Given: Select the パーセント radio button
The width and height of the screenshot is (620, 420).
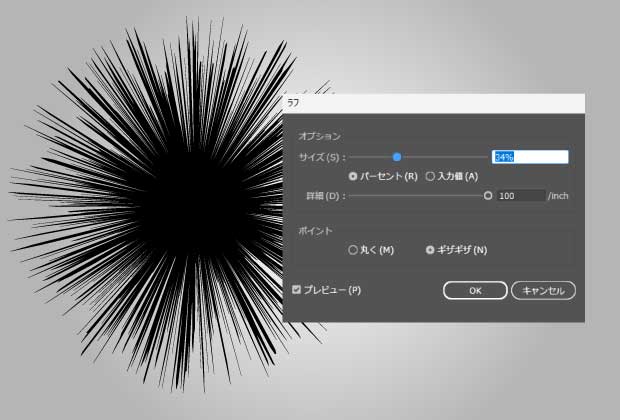Looking at the screenshot, I should [x=353, y=176].
